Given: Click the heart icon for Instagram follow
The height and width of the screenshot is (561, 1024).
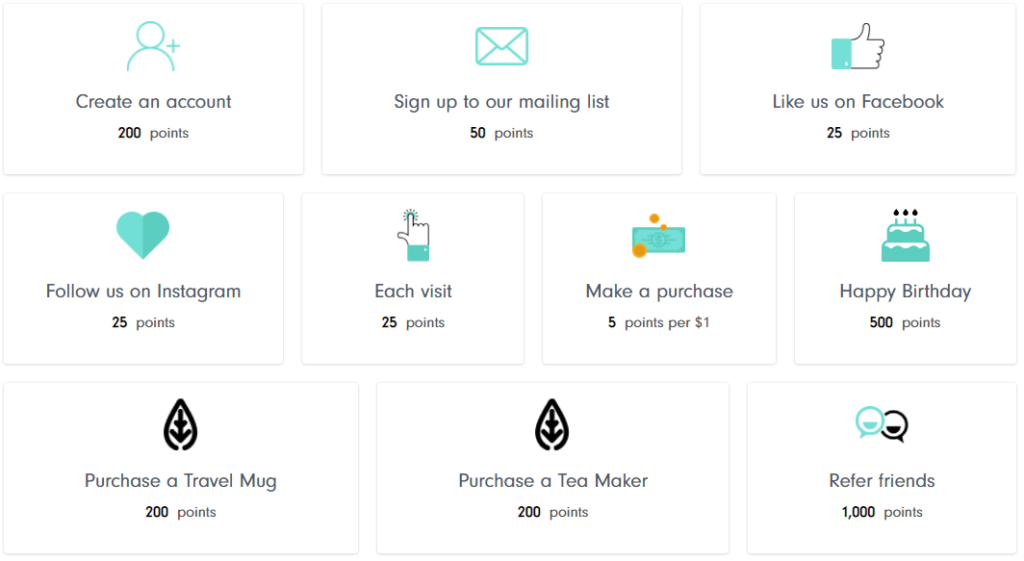Looking at the screenshot, I should click(x=143, y=235).
